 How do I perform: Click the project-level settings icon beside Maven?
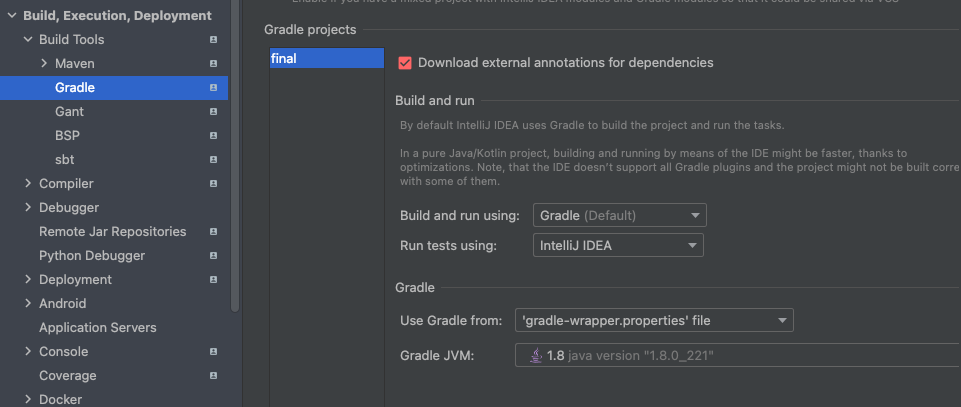[x=213, y=64]
